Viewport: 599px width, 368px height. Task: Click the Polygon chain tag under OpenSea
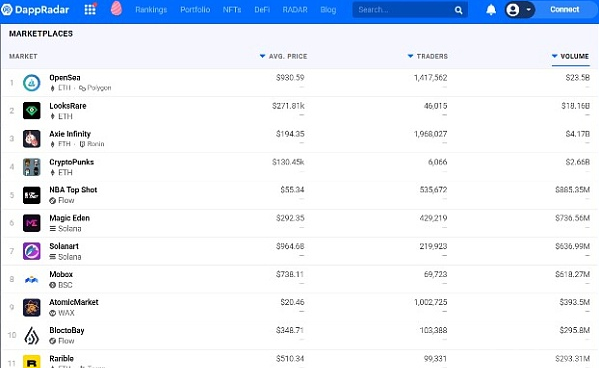click(x=95, y=88)
